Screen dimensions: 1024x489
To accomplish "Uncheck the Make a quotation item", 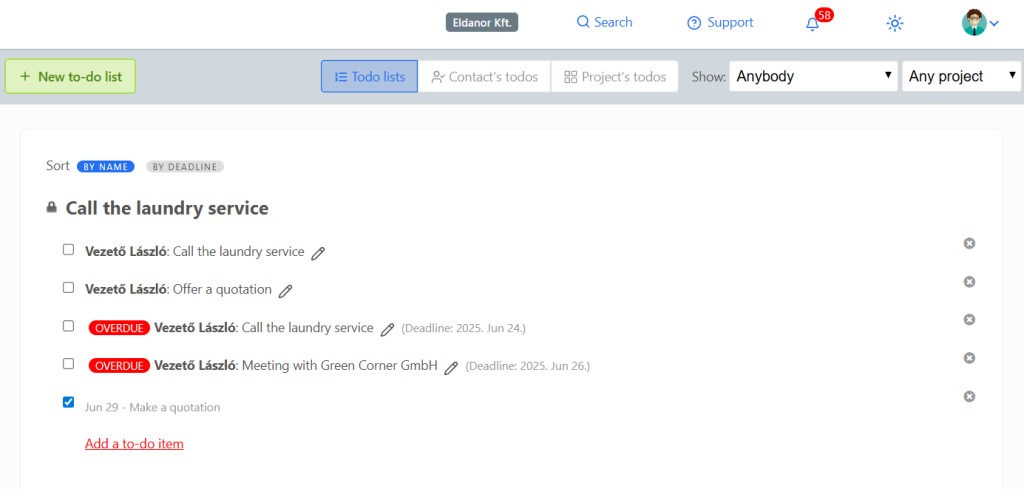I will tap(68, 402).
